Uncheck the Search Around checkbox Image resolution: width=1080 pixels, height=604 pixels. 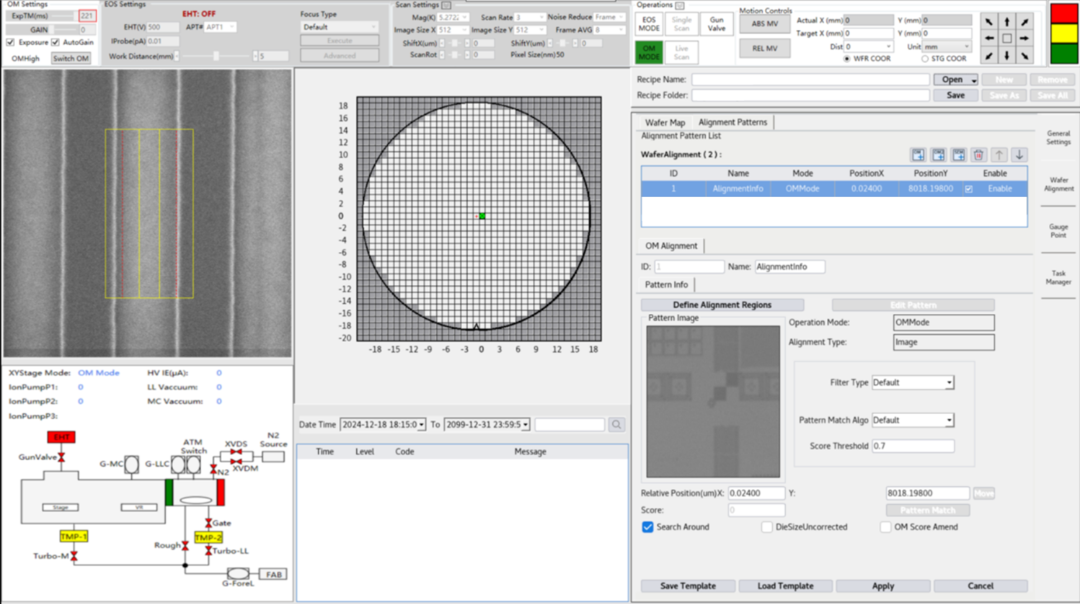(648, 527)
